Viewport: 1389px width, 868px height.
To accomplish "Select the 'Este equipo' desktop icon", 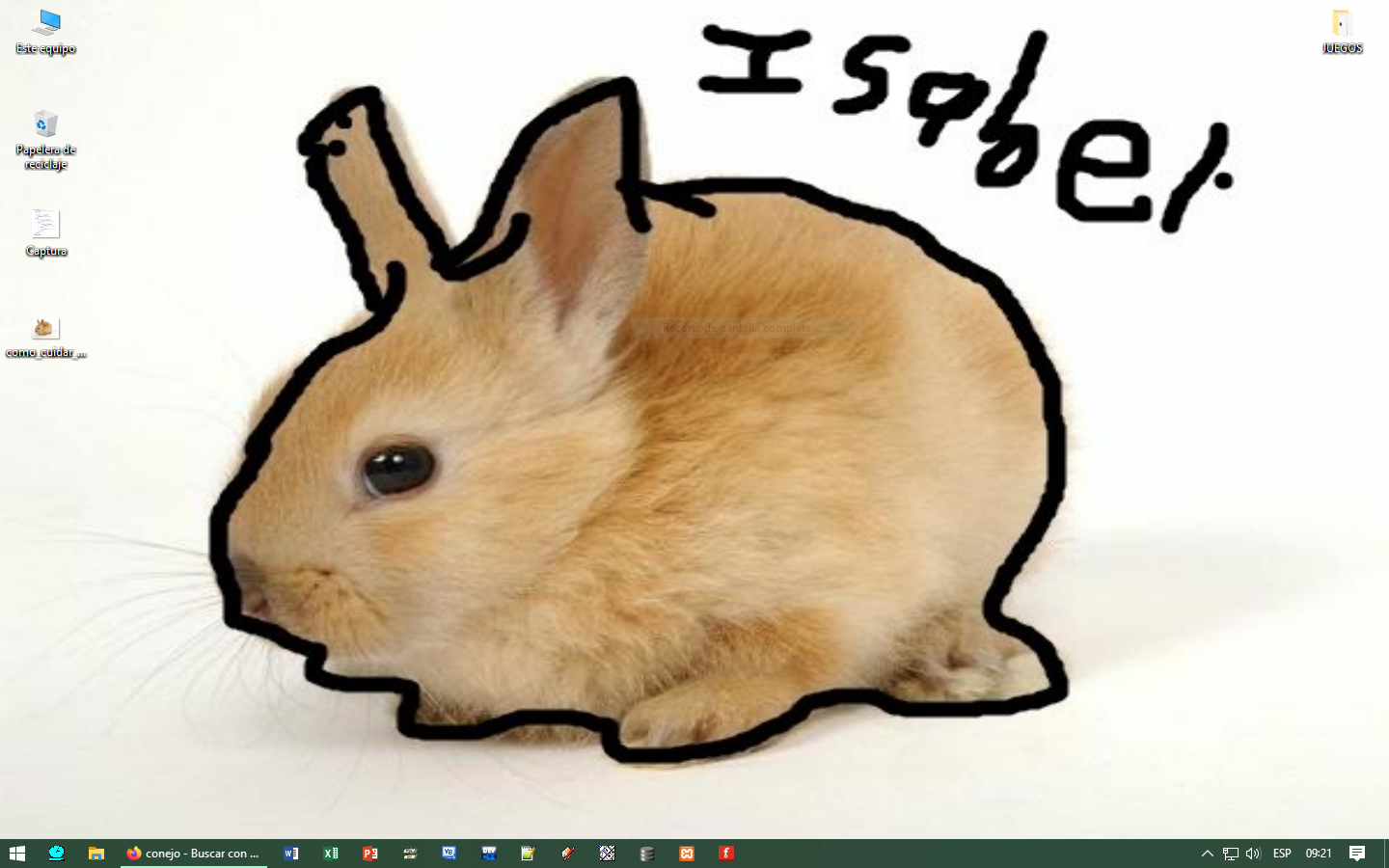I will 46,32.
